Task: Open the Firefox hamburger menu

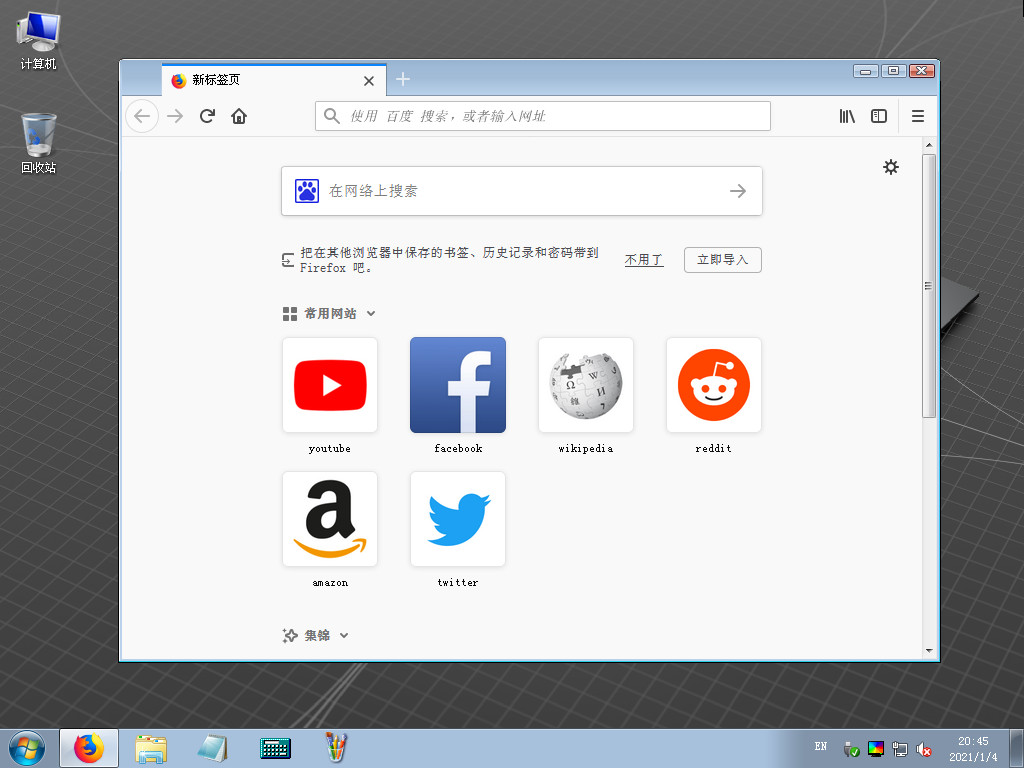Action: (918, 115)
